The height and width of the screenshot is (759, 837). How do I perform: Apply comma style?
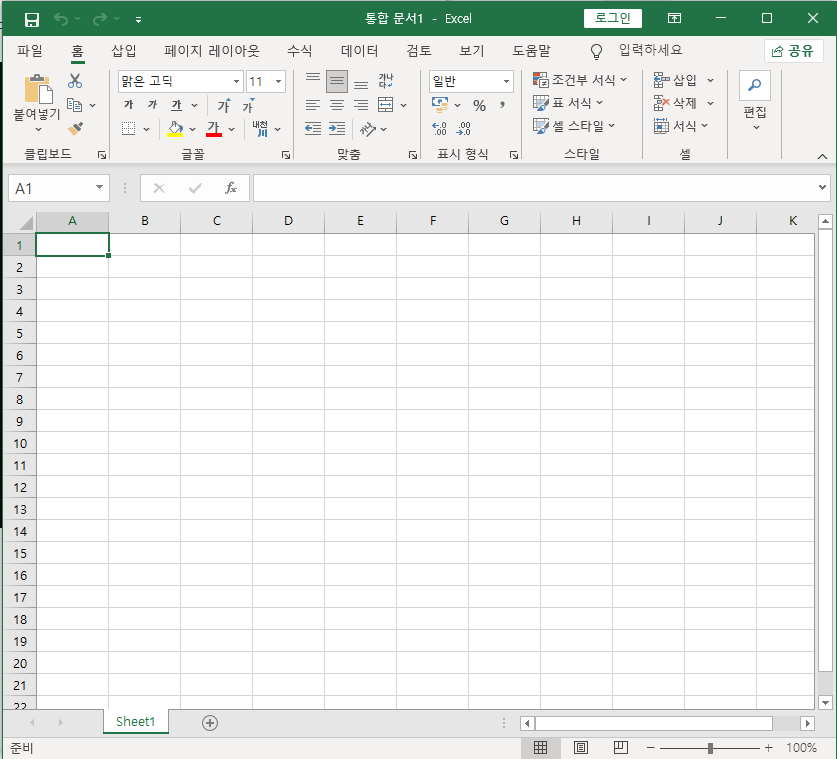[502, 105]
